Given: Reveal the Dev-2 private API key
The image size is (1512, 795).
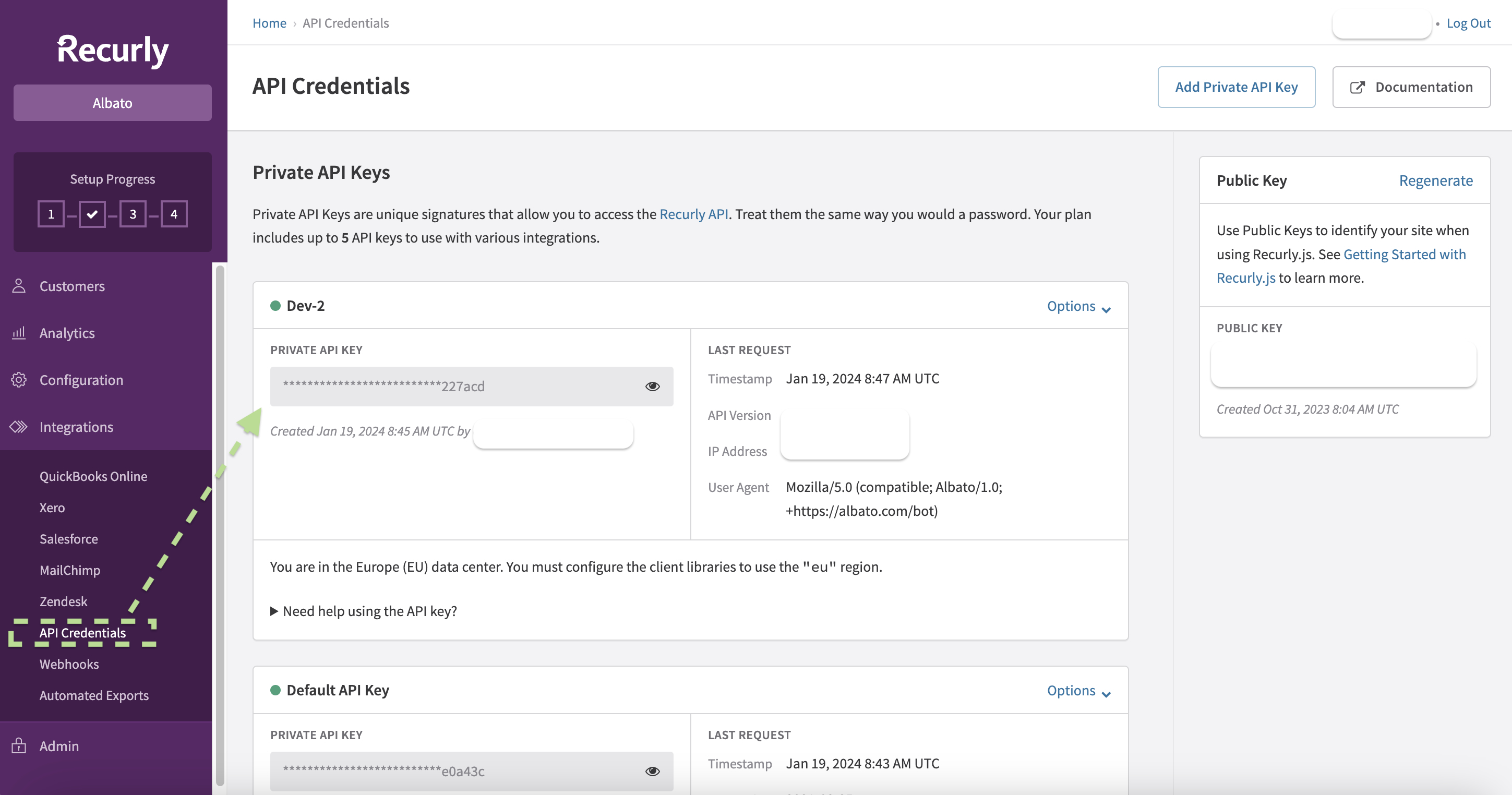Looking at the screenshot, I should point(652,386).
